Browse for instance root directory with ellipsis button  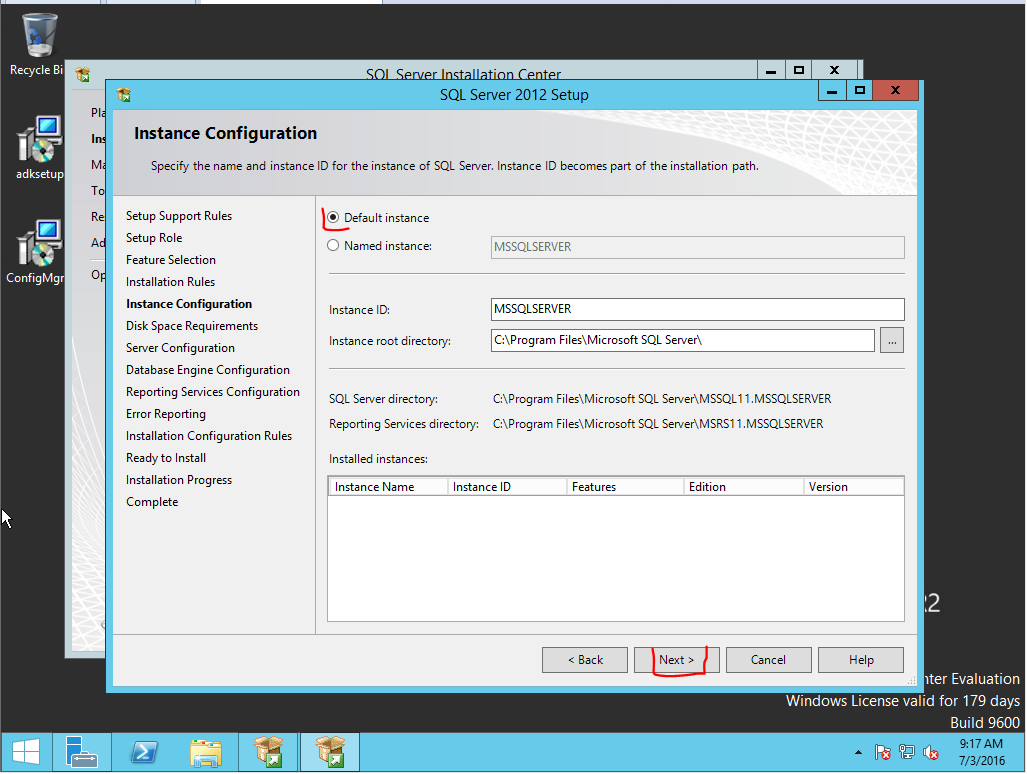coord(891,340)
